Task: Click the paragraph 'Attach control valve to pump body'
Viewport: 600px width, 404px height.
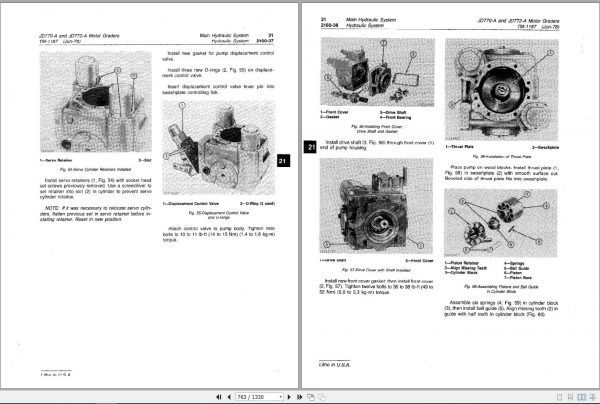Action: (218, 234)
